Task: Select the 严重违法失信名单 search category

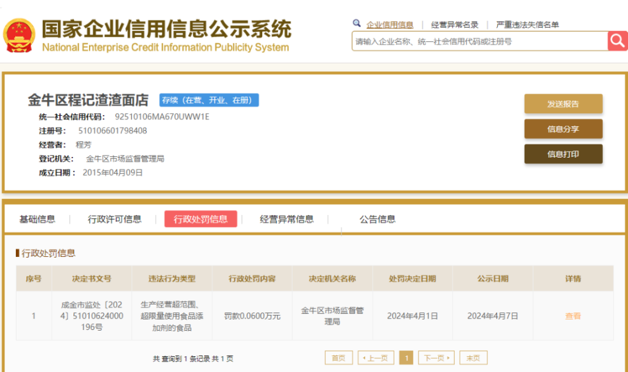Action: pyautogui.click(x=527, y=25)
